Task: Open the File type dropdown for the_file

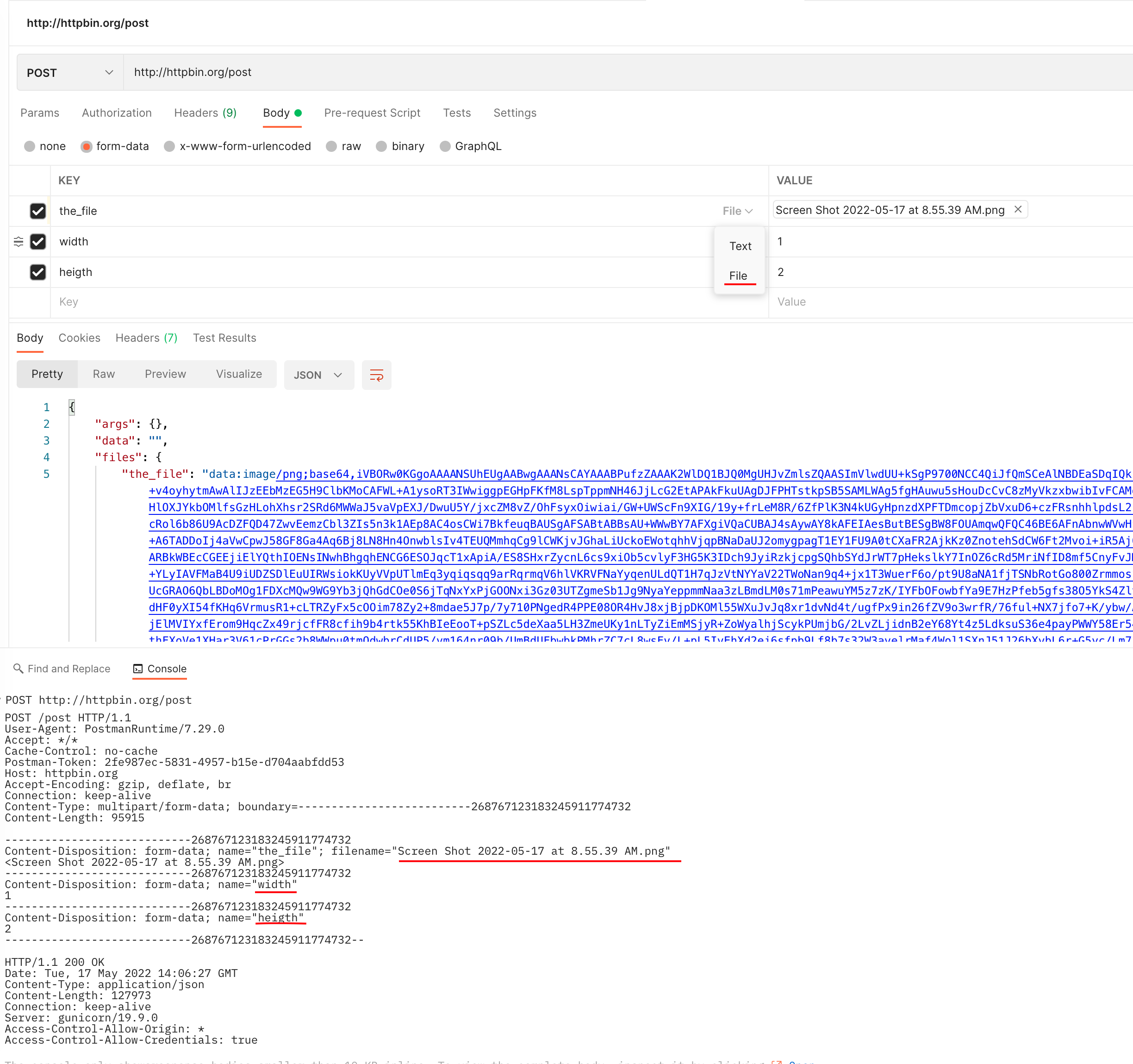Action: 737,211
